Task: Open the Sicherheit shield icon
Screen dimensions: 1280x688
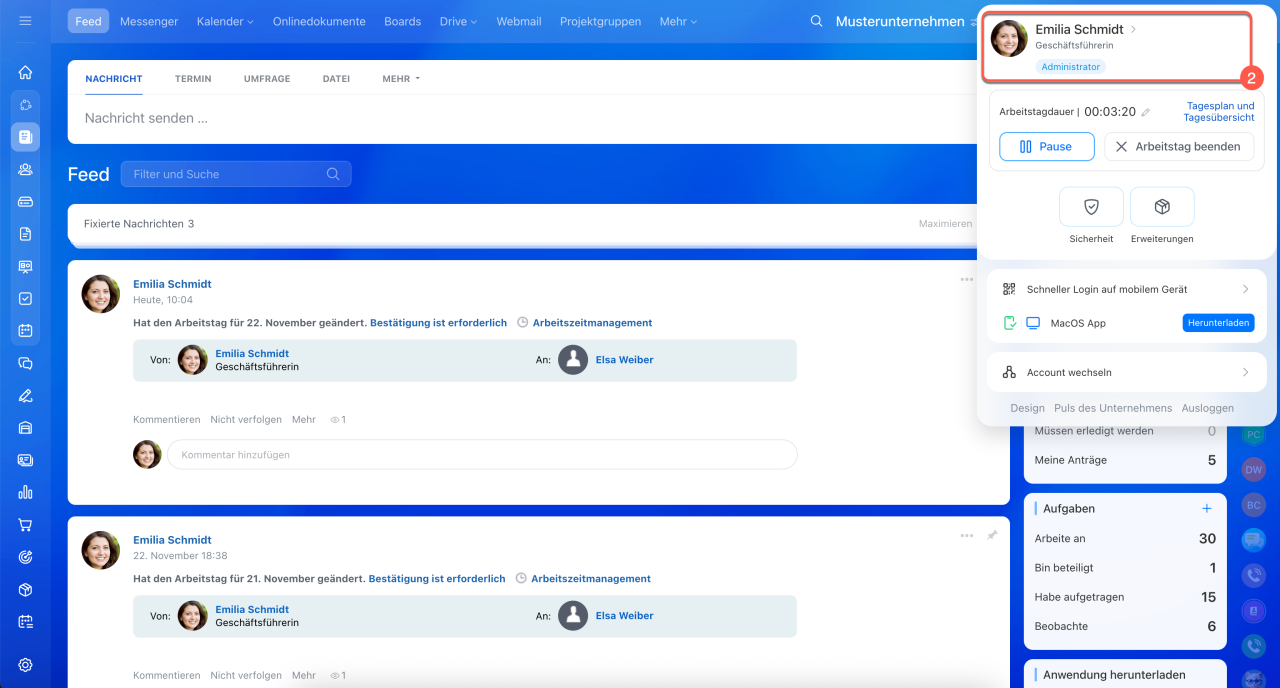Action: click(1091, 206)
